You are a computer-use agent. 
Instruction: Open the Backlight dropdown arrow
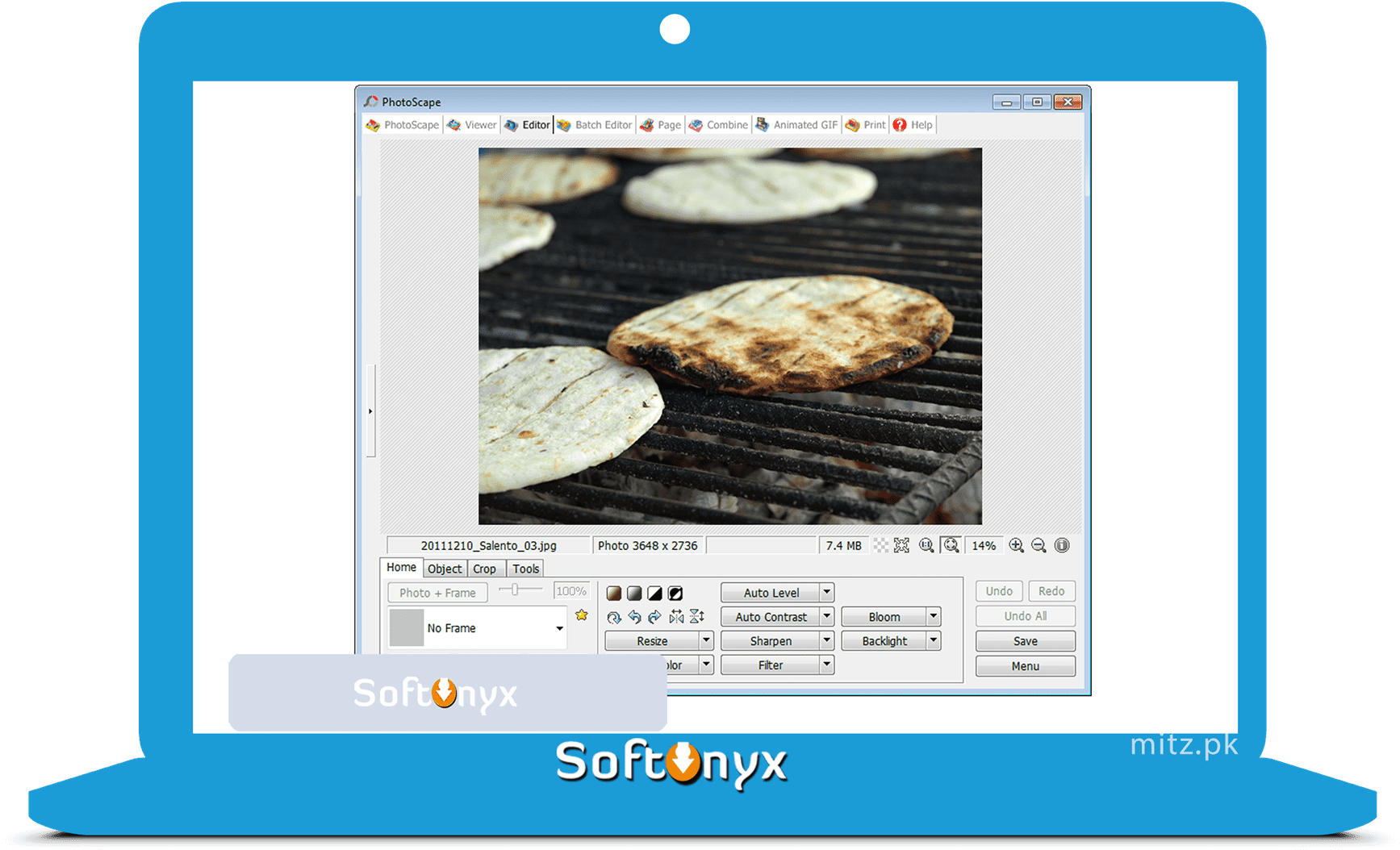pos(934,641)
